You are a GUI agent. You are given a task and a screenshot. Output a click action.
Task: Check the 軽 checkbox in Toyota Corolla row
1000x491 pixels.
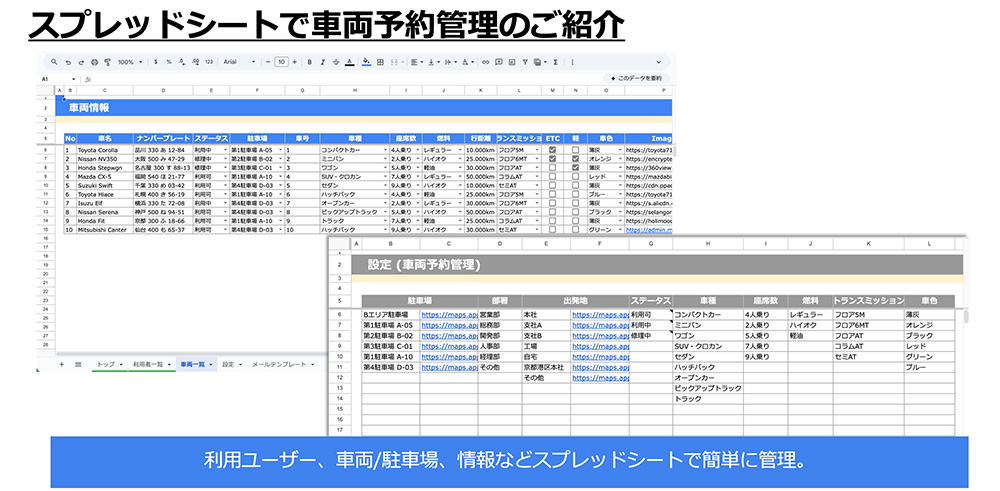pos(575,150)
